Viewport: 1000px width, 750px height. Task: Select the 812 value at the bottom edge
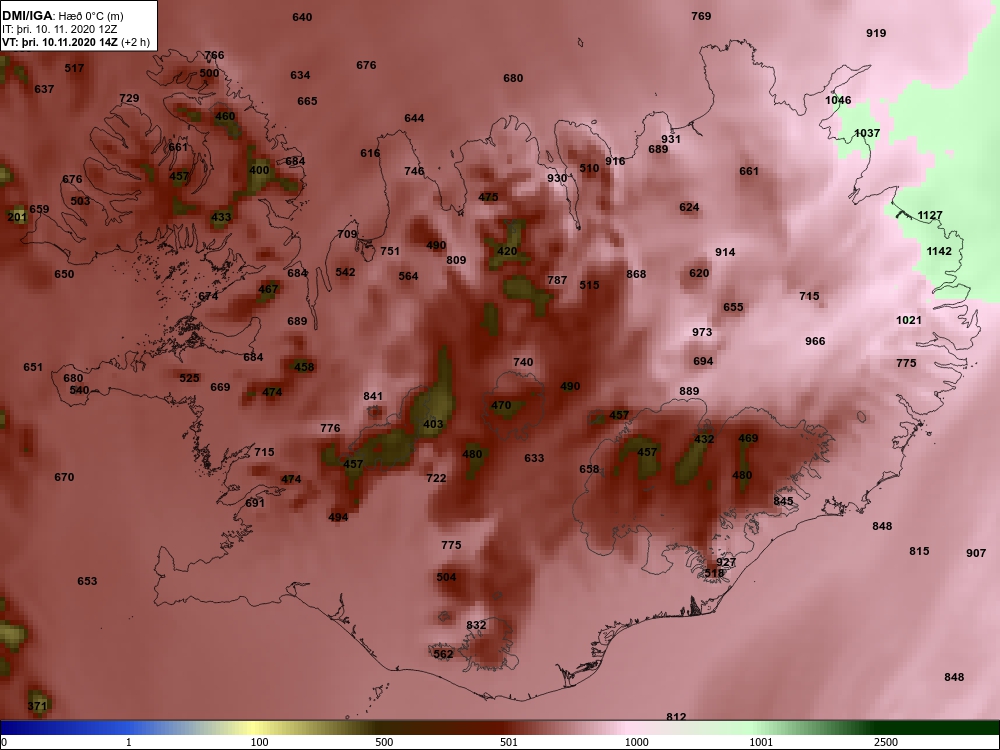click(x=676, y=717)
